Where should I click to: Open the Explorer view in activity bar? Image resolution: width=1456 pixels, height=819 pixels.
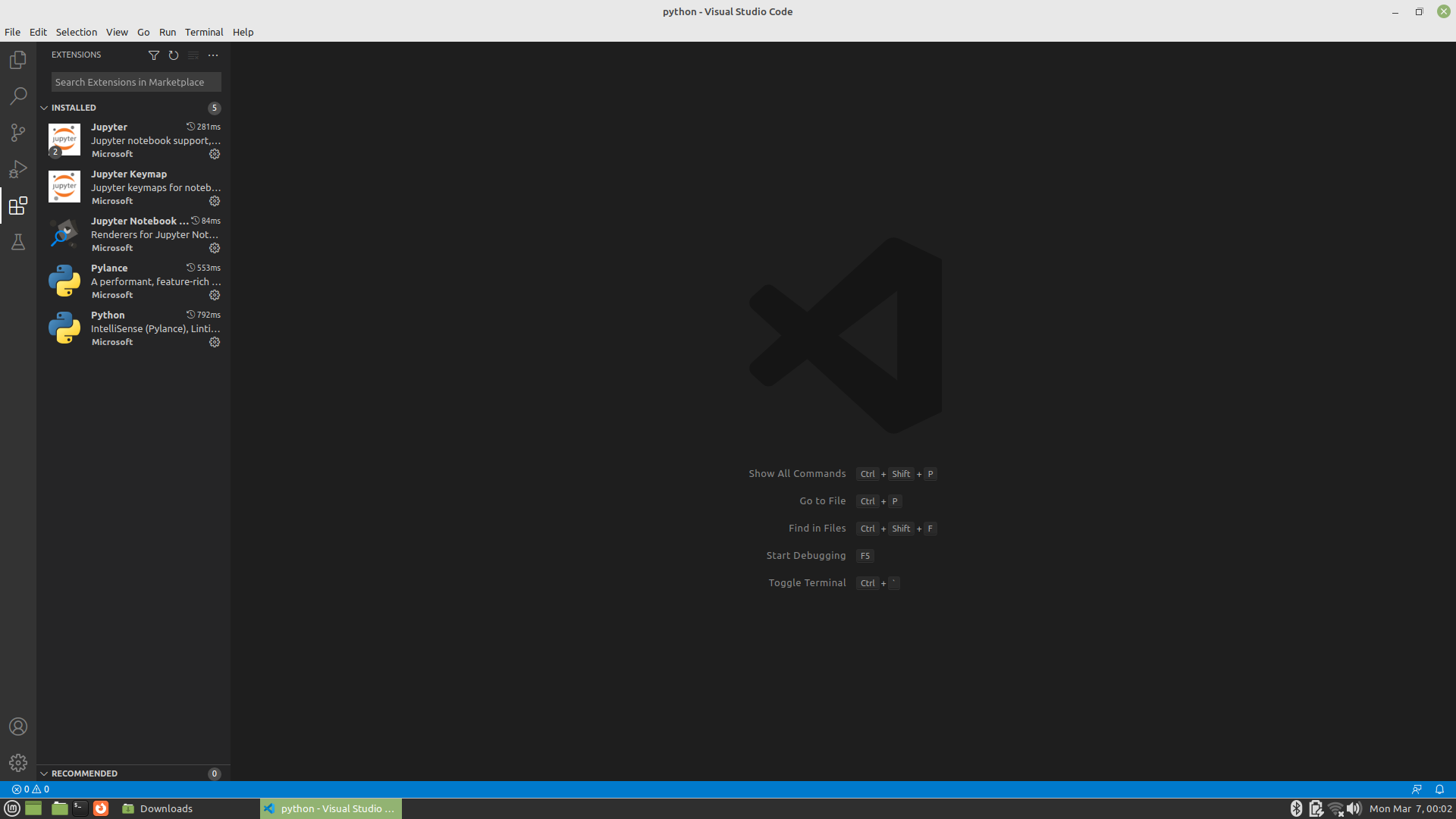pos(18,60)
